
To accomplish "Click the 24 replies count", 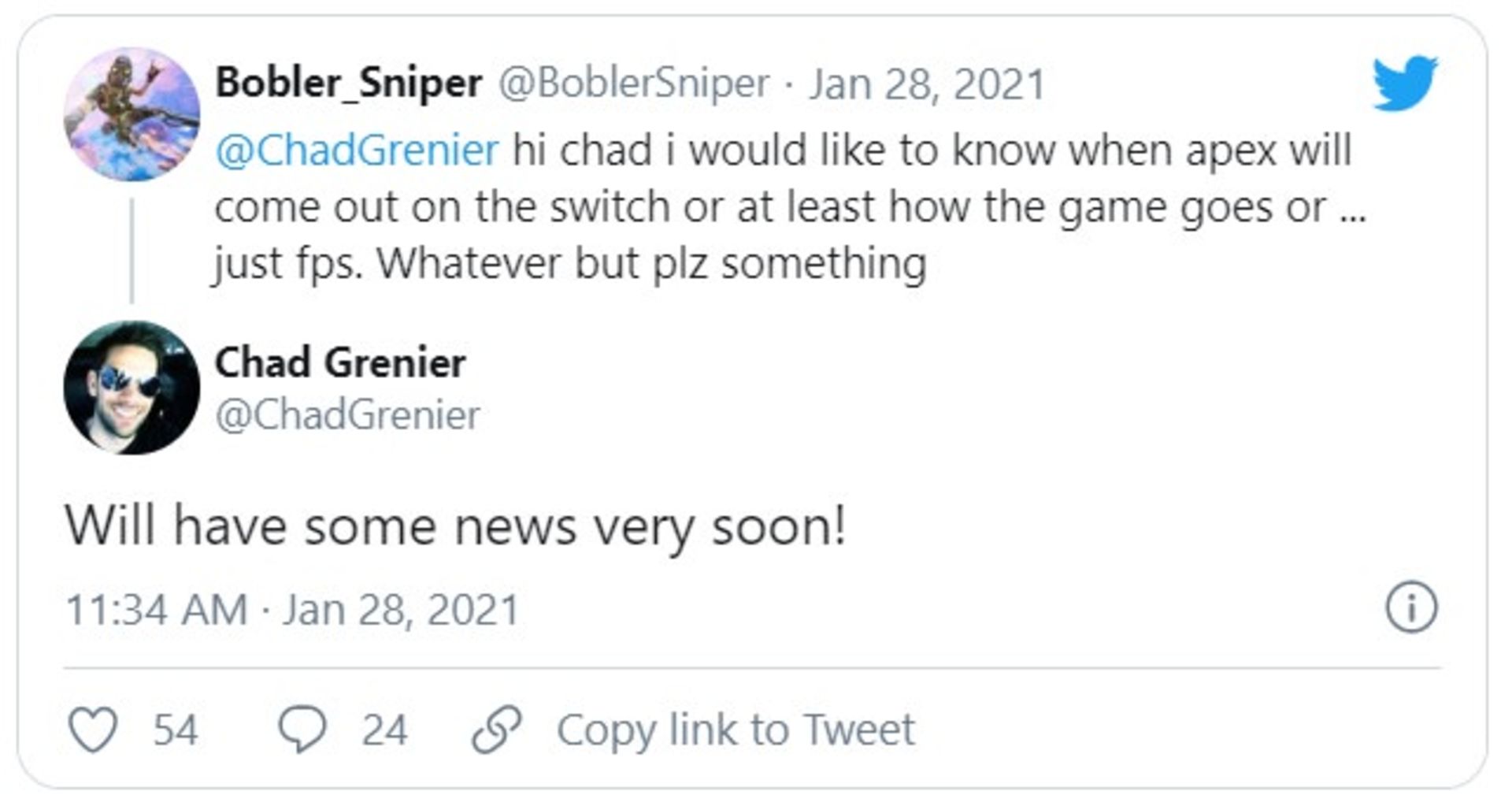I will point(384,729).
